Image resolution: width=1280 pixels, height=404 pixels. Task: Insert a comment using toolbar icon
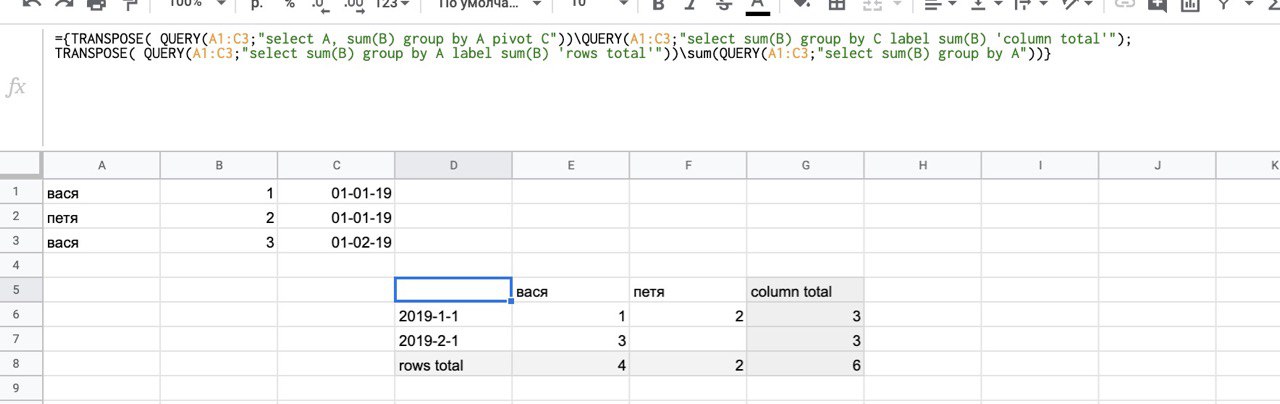point(1158,5)
